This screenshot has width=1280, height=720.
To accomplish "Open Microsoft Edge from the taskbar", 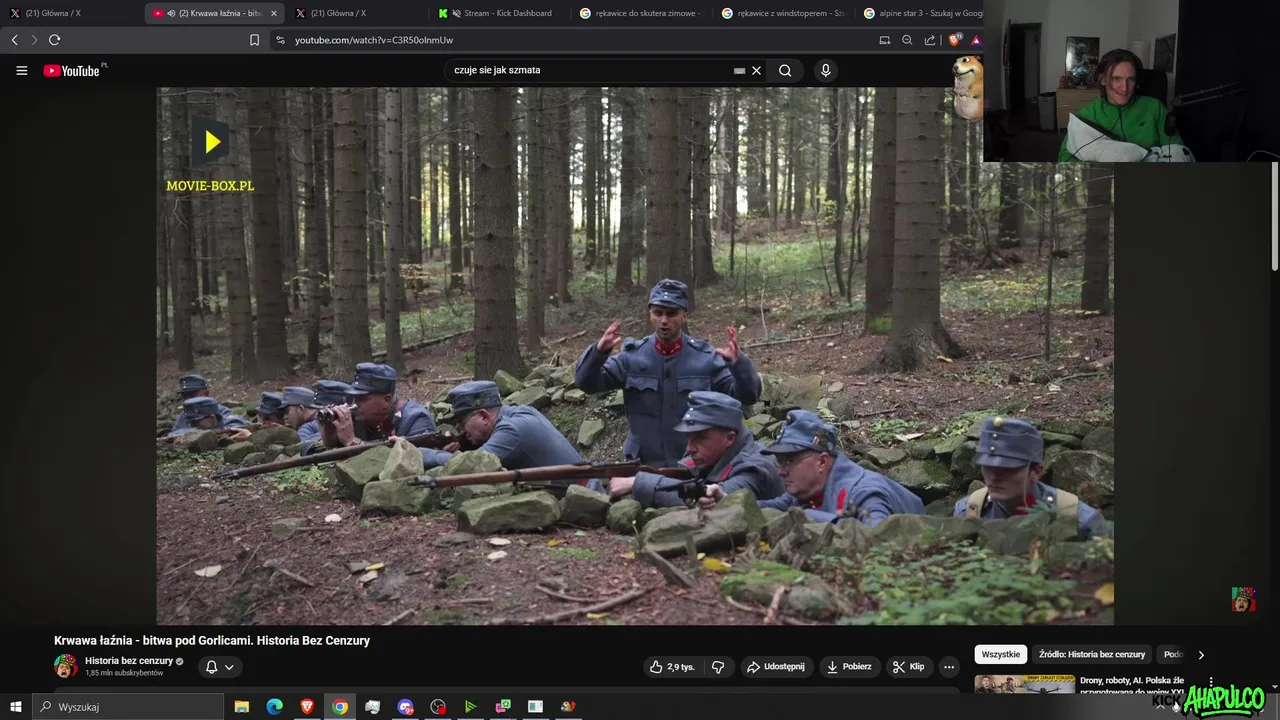I will click(x=274, y=706).
